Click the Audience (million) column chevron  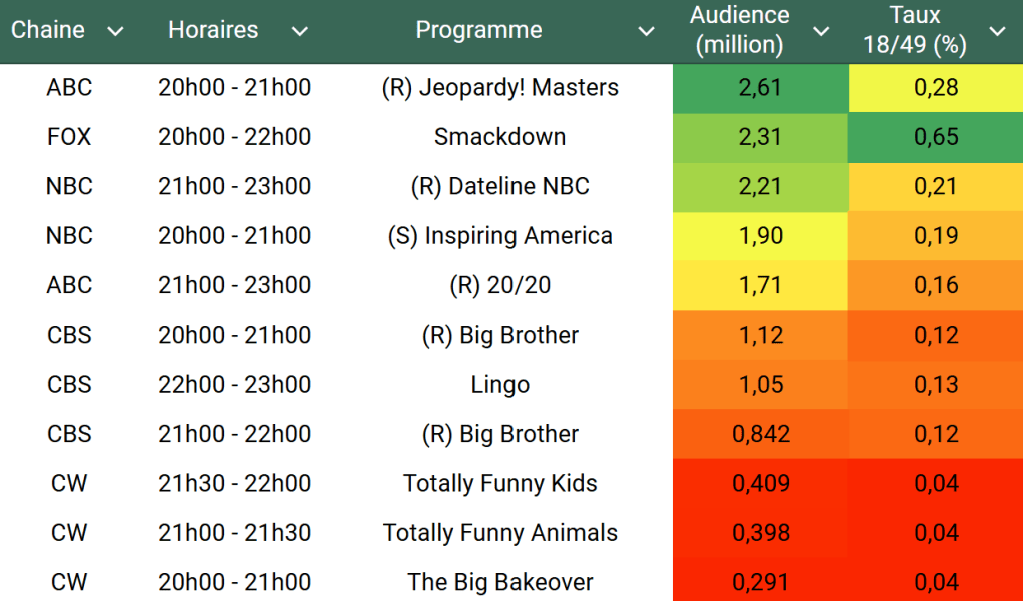click(821, 31)
